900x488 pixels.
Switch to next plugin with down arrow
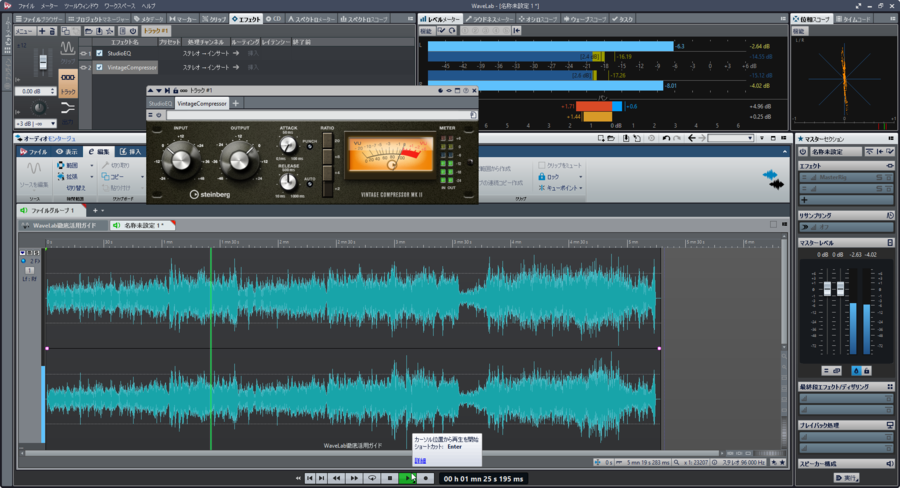[159, 91]
